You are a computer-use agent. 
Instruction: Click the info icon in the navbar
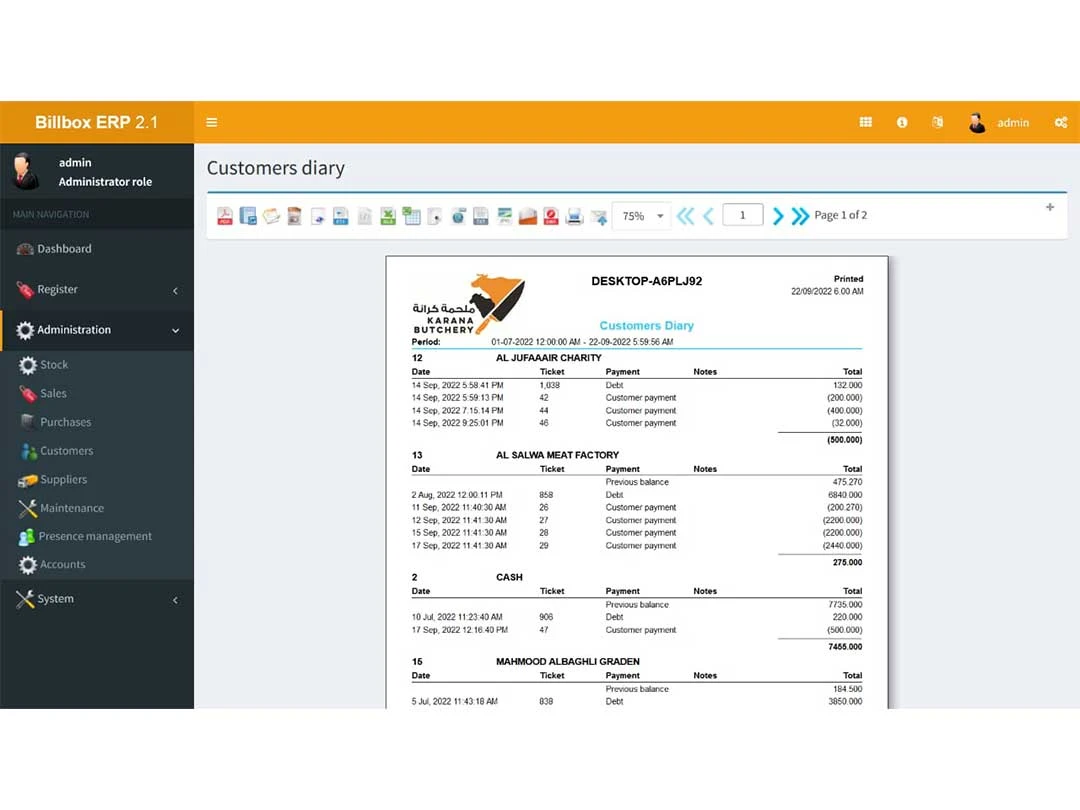pyautogui.click(x=902, y=122)
